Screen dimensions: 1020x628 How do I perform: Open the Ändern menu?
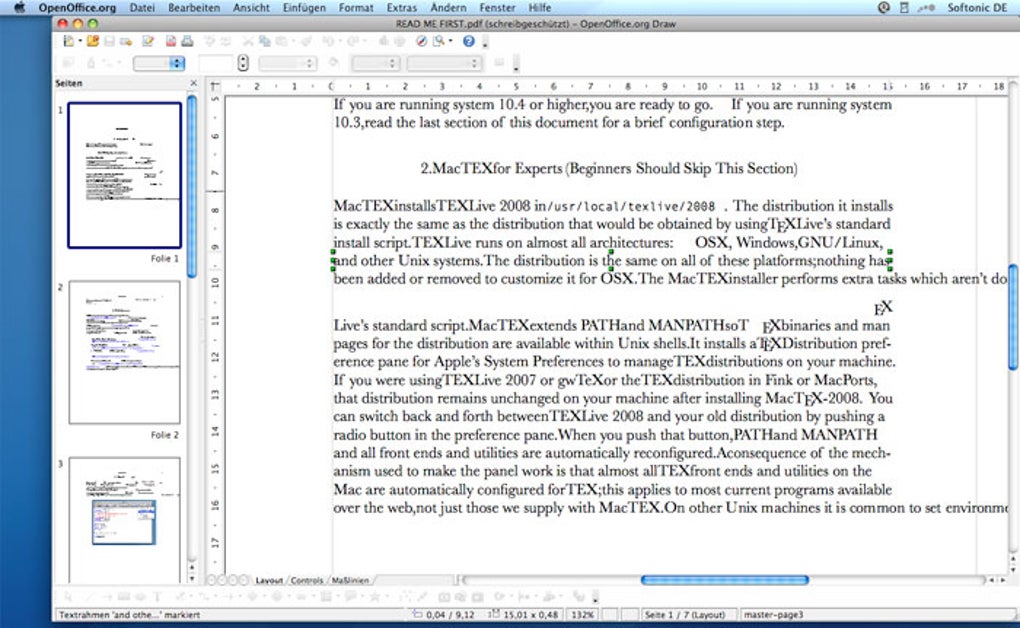[448, 8]
